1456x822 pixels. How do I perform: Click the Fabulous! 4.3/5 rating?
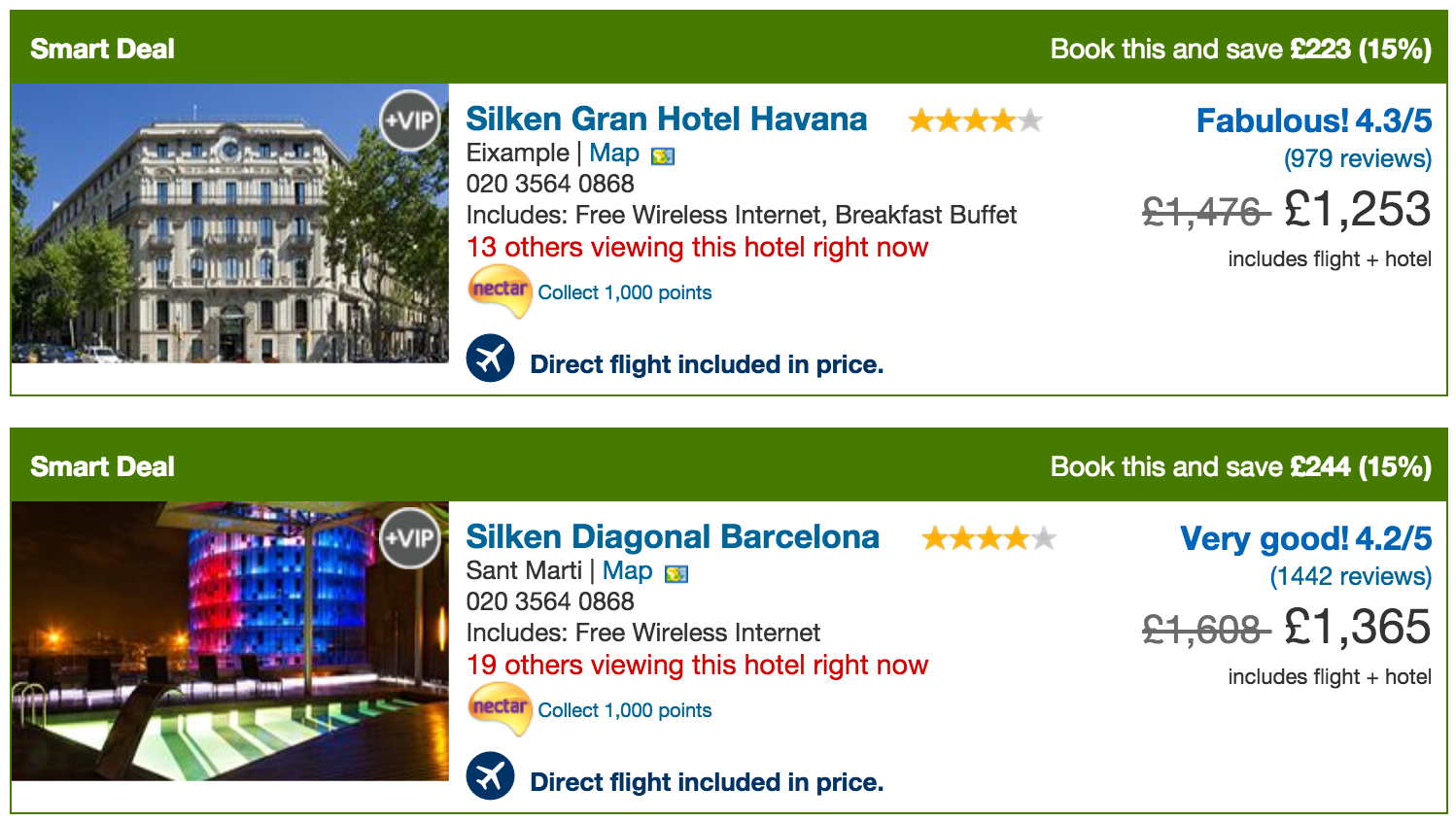[1313, 120]
